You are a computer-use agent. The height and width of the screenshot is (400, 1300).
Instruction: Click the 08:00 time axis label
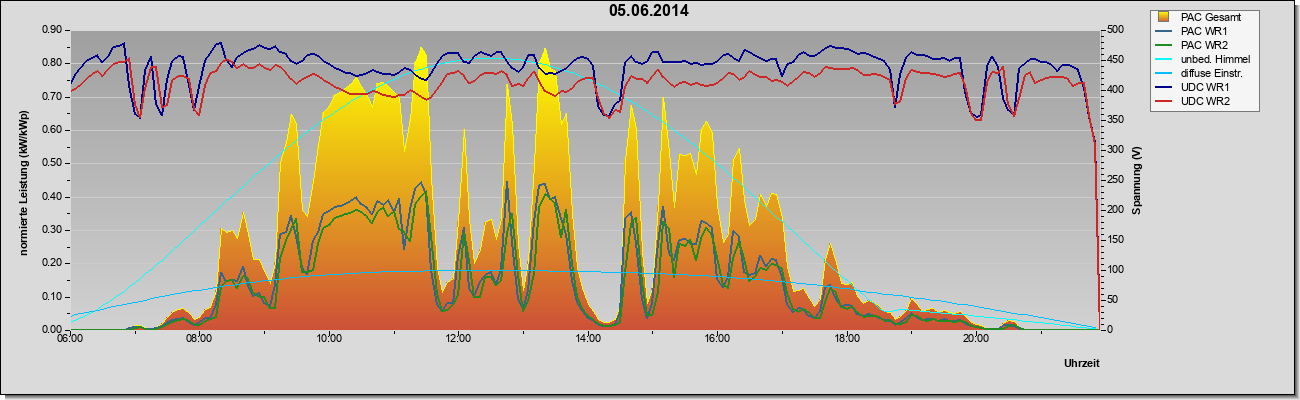[199, 338]
